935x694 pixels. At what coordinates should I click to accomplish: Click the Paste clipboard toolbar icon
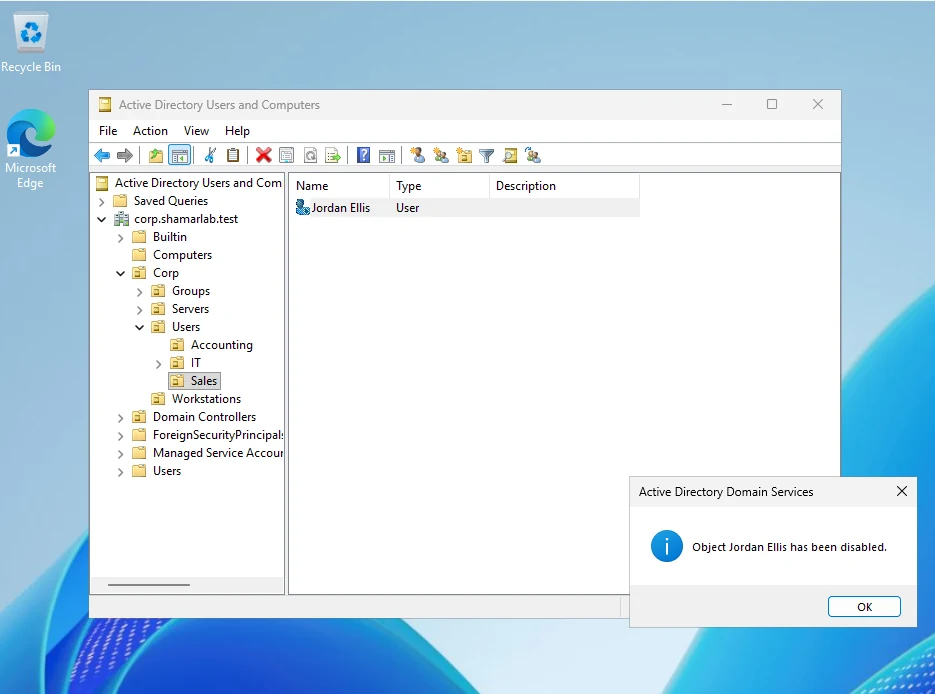(x=233, y=156)
